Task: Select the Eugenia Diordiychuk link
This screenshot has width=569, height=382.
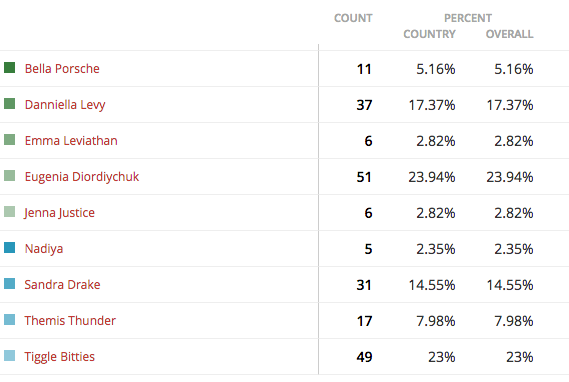Action: [x=82, y=177]
